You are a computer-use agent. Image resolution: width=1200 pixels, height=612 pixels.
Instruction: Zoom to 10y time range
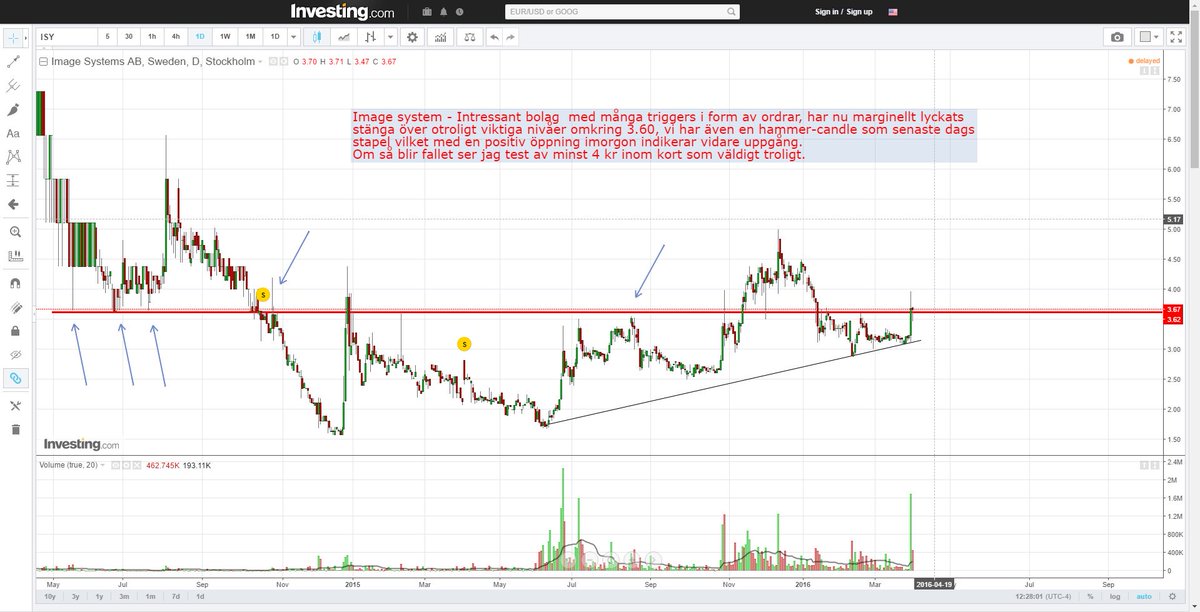[x=48, y=596]
